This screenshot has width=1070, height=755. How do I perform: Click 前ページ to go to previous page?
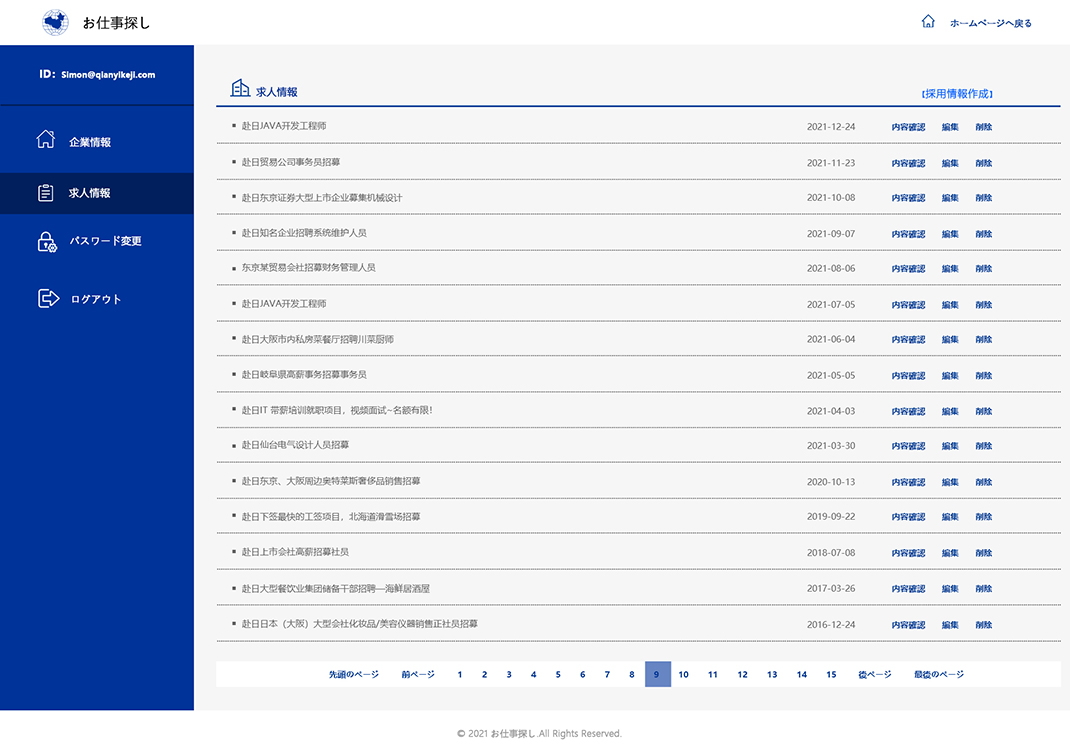[x=418, y=675]
